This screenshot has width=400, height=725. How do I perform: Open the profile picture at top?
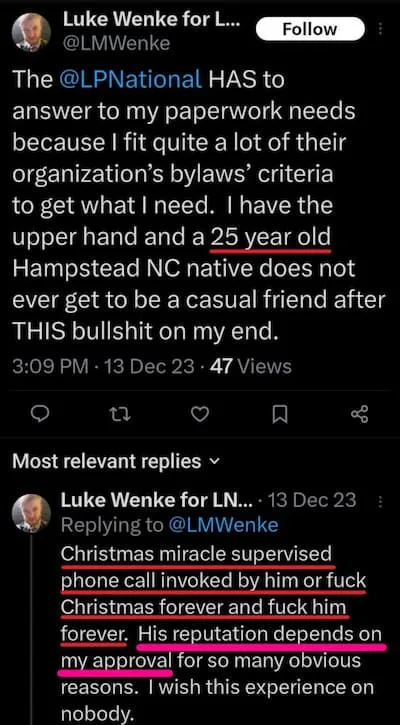(31, 32)
